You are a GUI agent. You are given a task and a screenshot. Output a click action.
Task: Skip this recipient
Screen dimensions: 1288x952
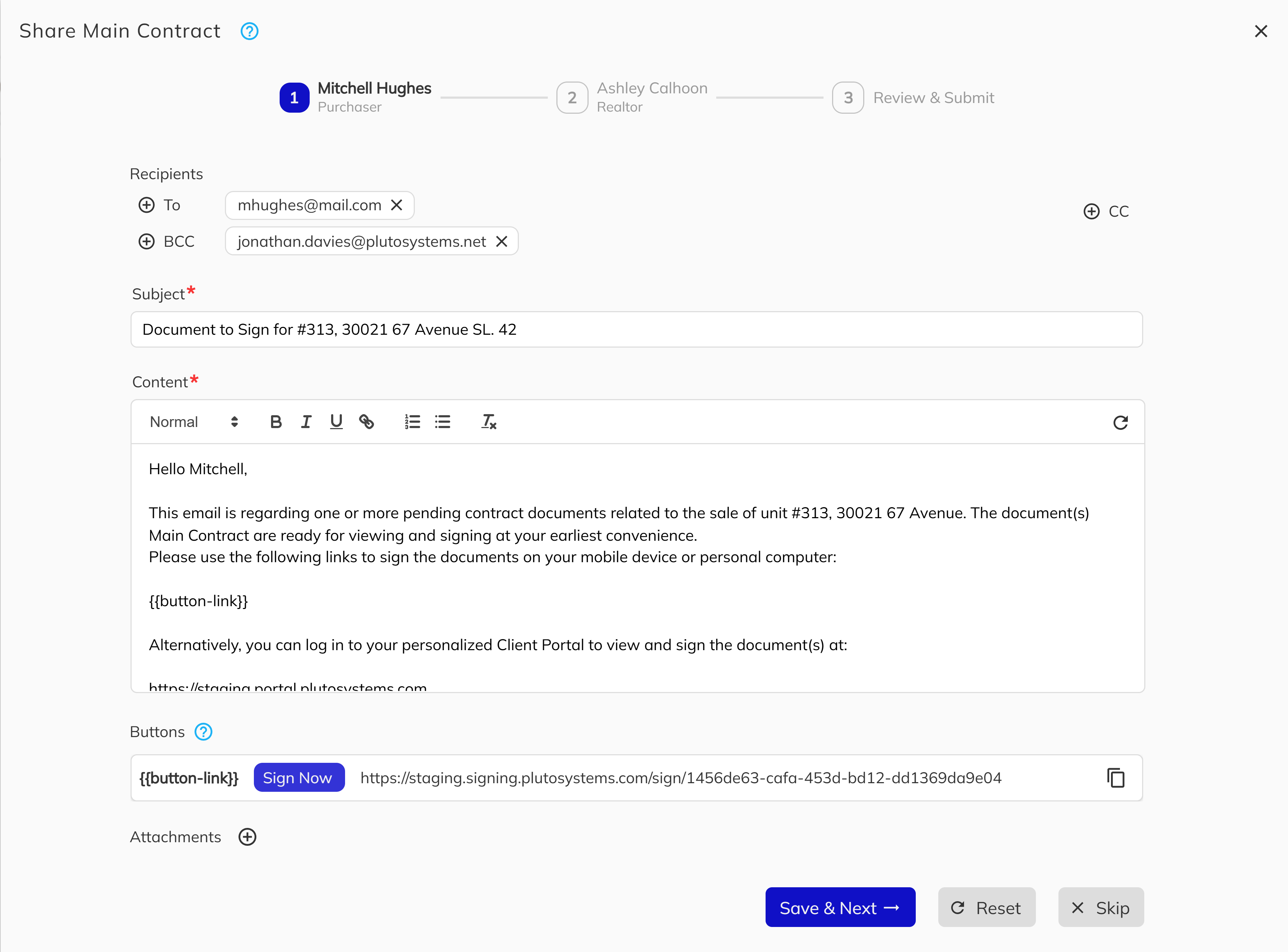tap(1101, 908)
